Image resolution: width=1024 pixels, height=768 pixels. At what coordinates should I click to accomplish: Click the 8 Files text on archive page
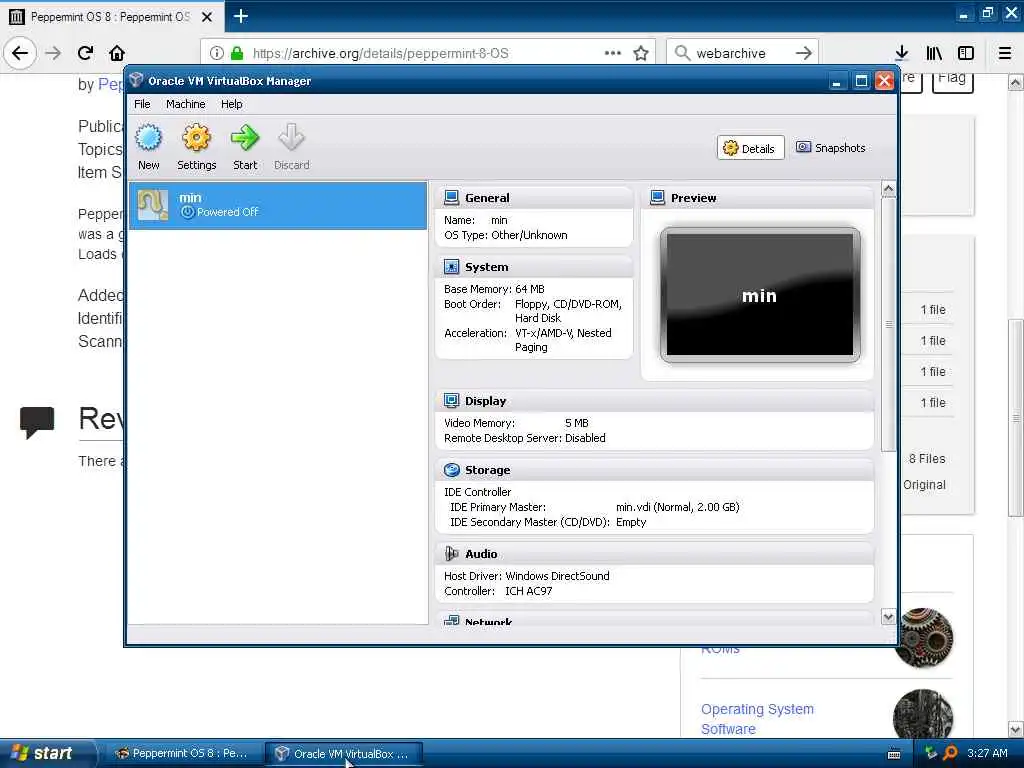(x=927, y=458)
